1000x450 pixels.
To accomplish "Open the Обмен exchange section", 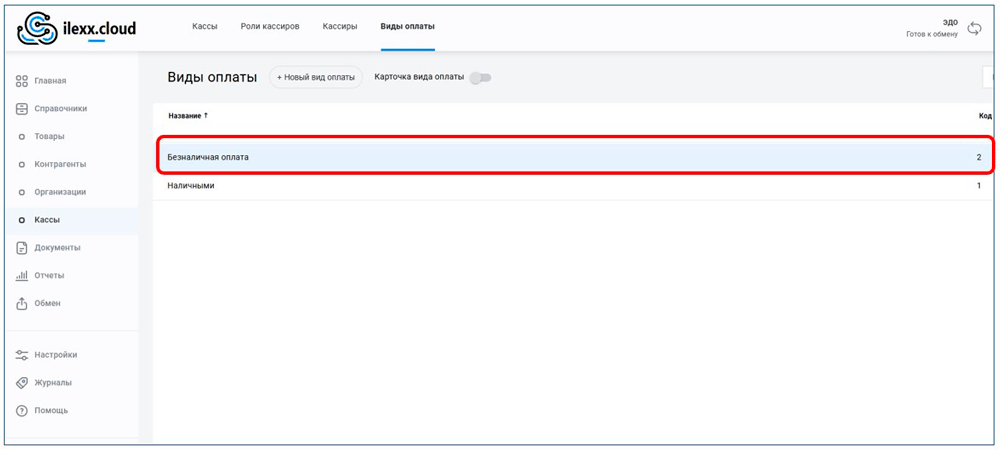I will click(47, 303).
